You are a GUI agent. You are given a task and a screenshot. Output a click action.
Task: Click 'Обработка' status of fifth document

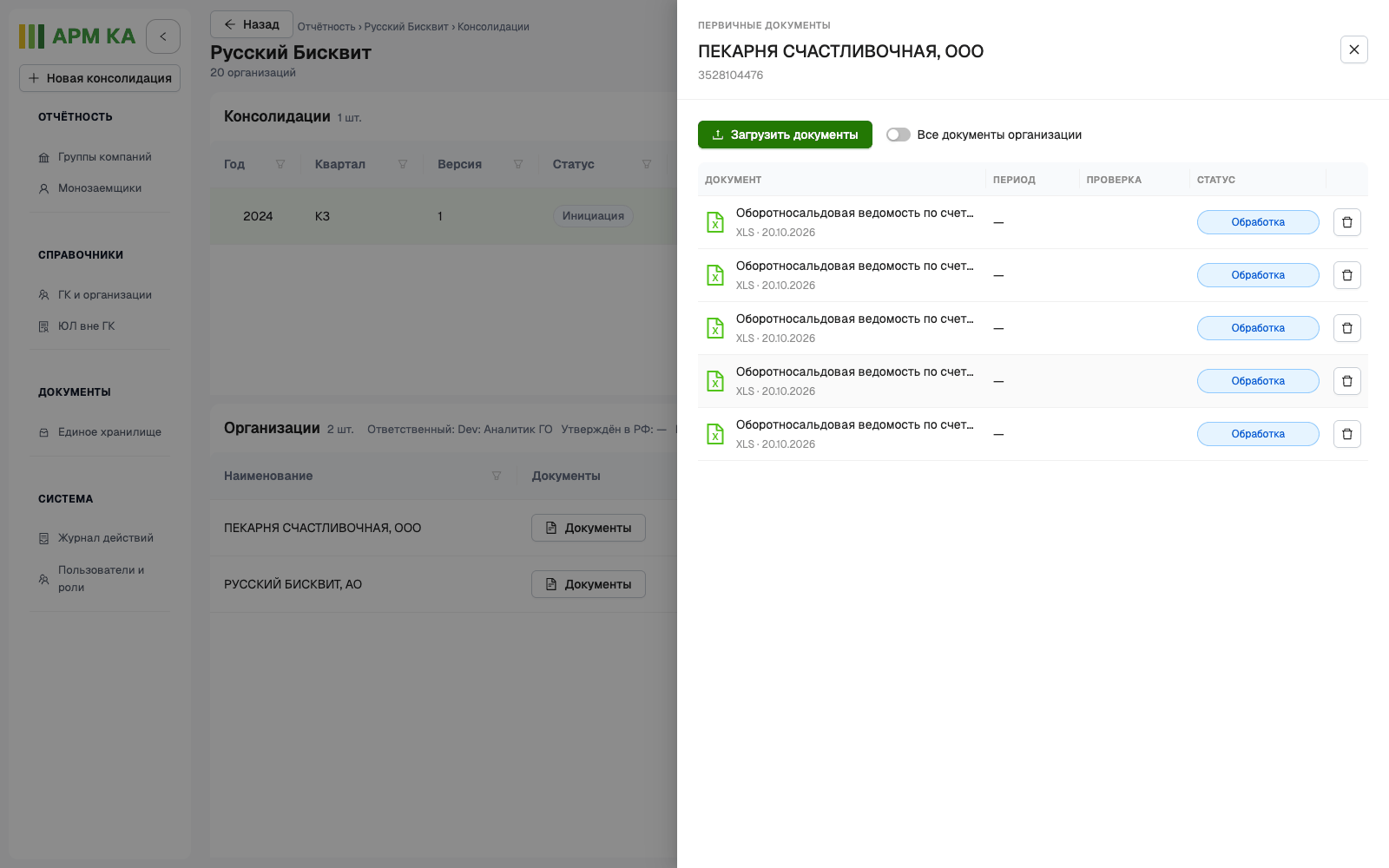point(1258,434)
